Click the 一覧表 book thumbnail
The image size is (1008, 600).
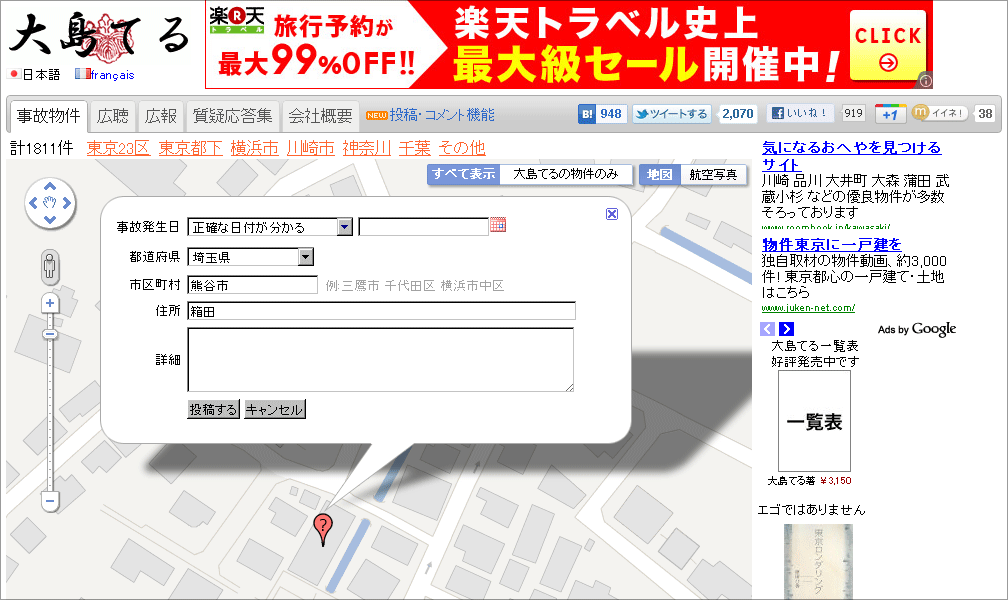[814, 421]
